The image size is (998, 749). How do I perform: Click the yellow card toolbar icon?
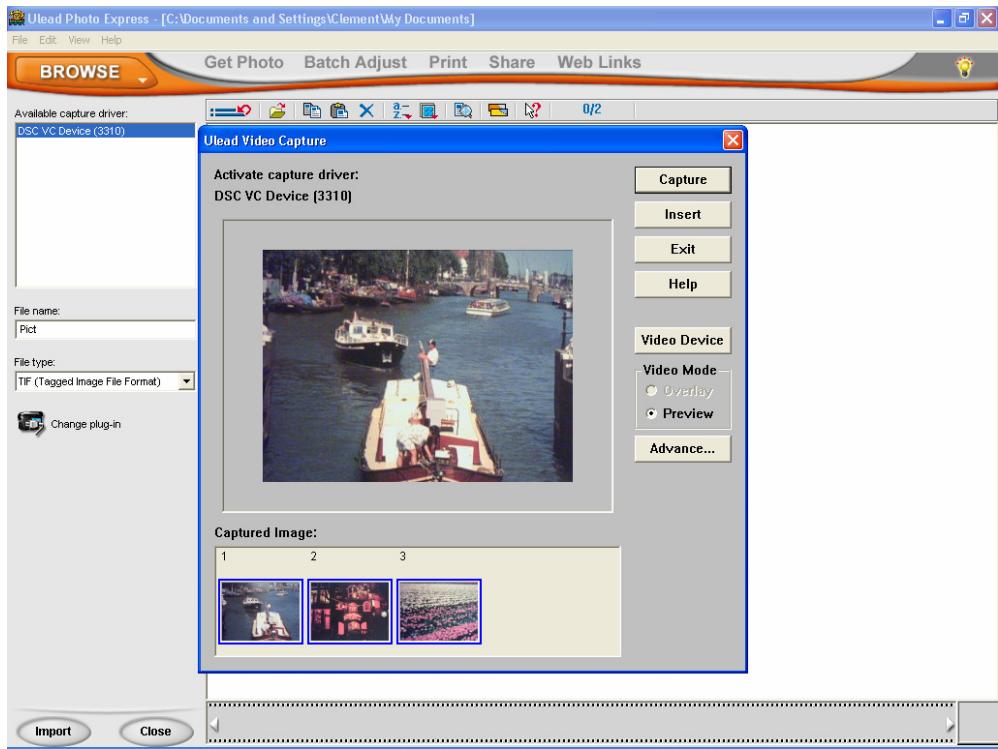point(498,111)
